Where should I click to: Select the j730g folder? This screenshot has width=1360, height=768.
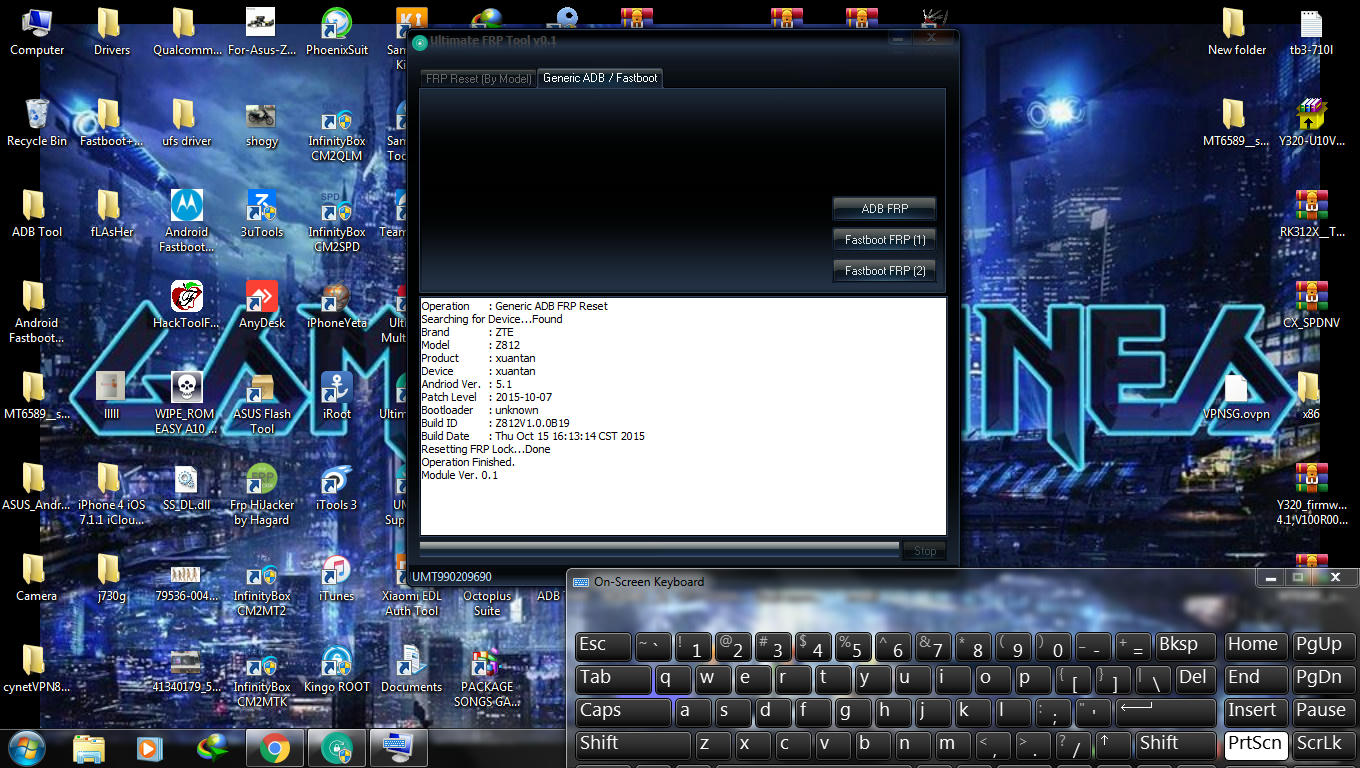[x=112, y=578]
